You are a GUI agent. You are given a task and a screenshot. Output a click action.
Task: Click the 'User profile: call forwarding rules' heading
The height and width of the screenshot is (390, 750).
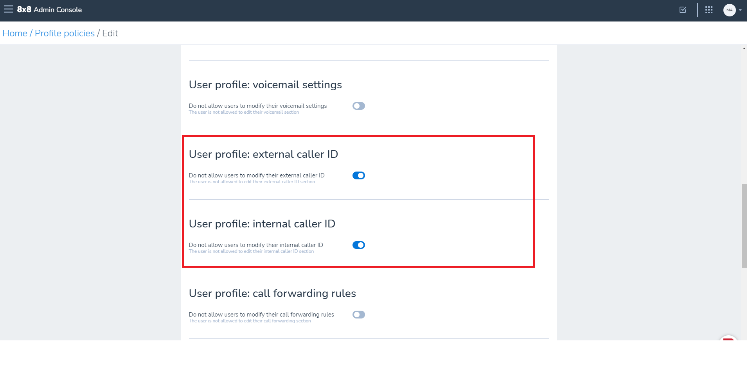(273, 293)
